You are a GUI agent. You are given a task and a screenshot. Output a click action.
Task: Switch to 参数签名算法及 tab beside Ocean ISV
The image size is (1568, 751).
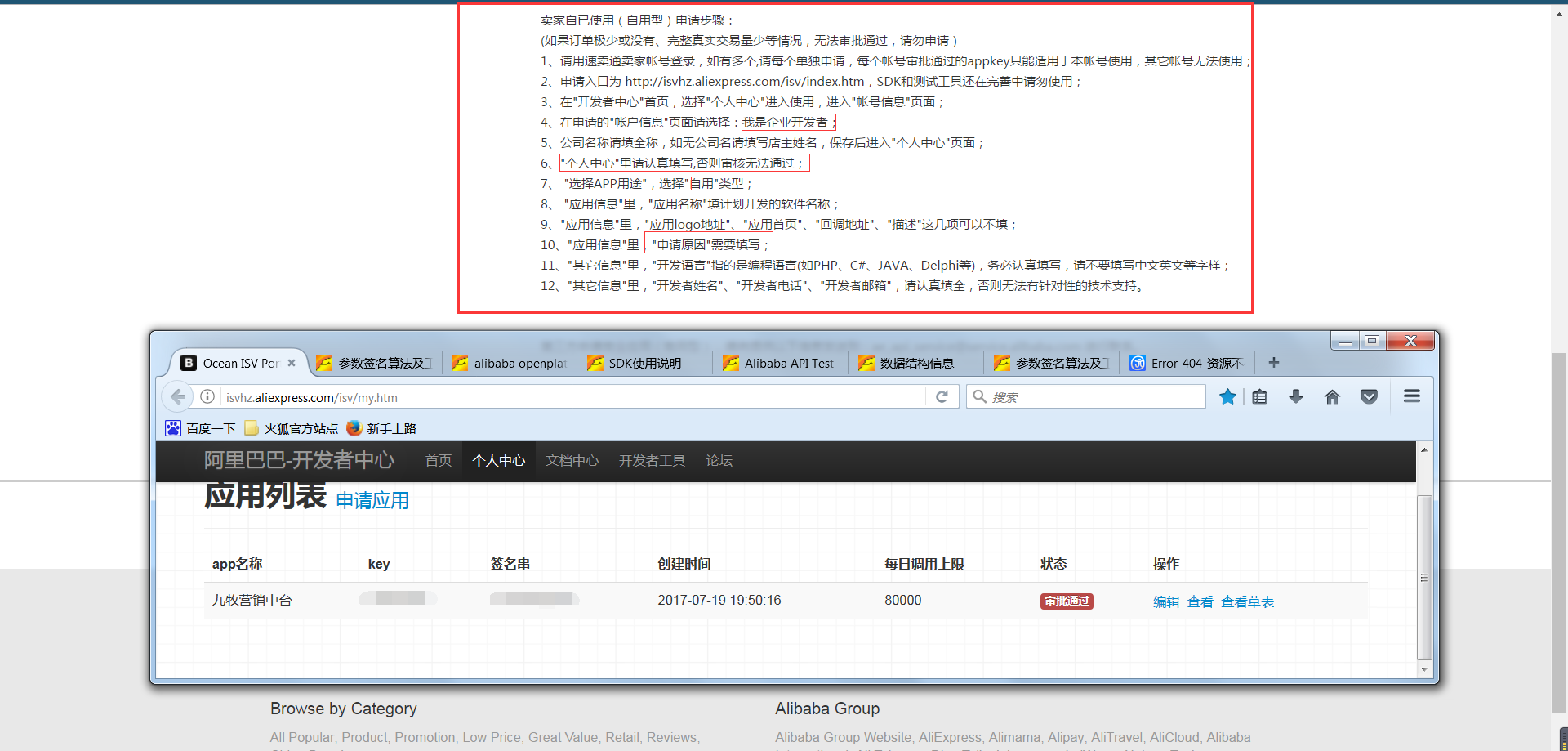pyautogui.click(x=374, y=363)
